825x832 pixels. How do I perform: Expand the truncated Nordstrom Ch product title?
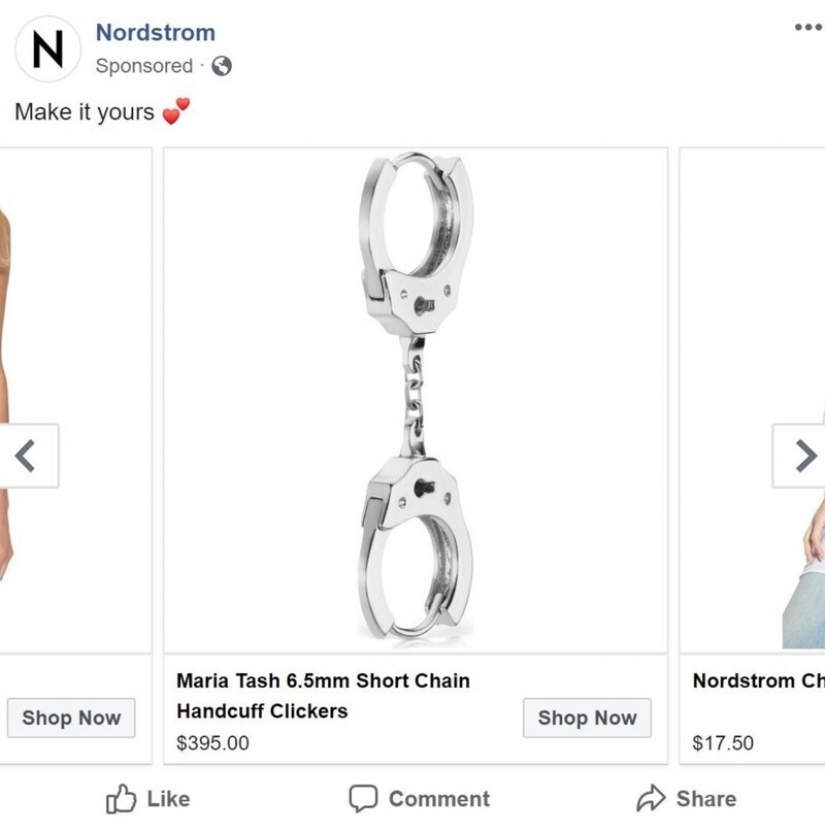(757, 681)
